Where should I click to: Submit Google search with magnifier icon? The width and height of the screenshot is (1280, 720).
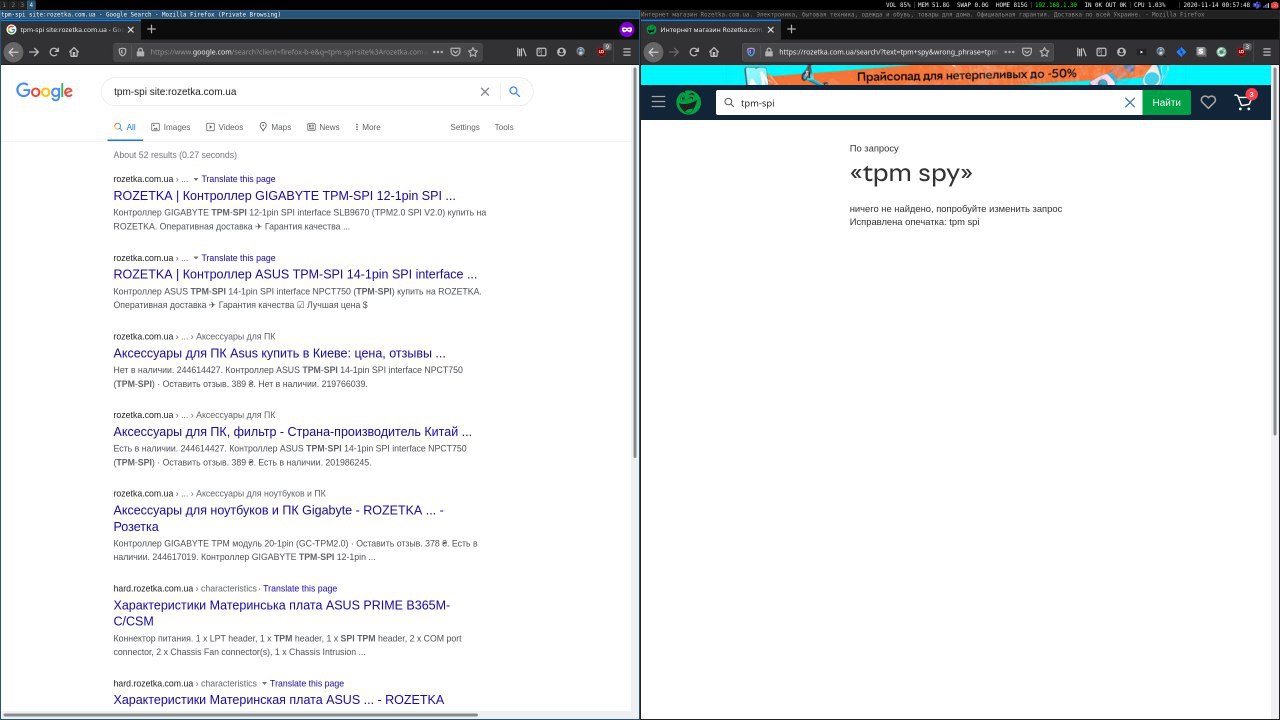(515, 92)
